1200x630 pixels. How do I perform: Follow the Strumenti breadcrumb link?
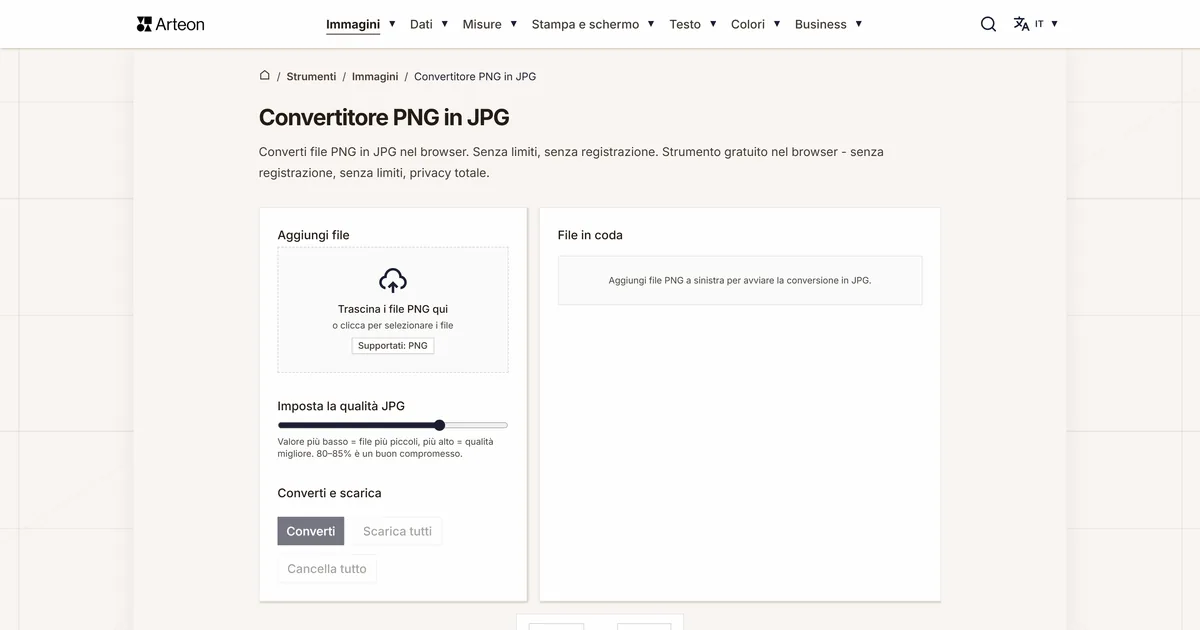click(x=311, y=76)
